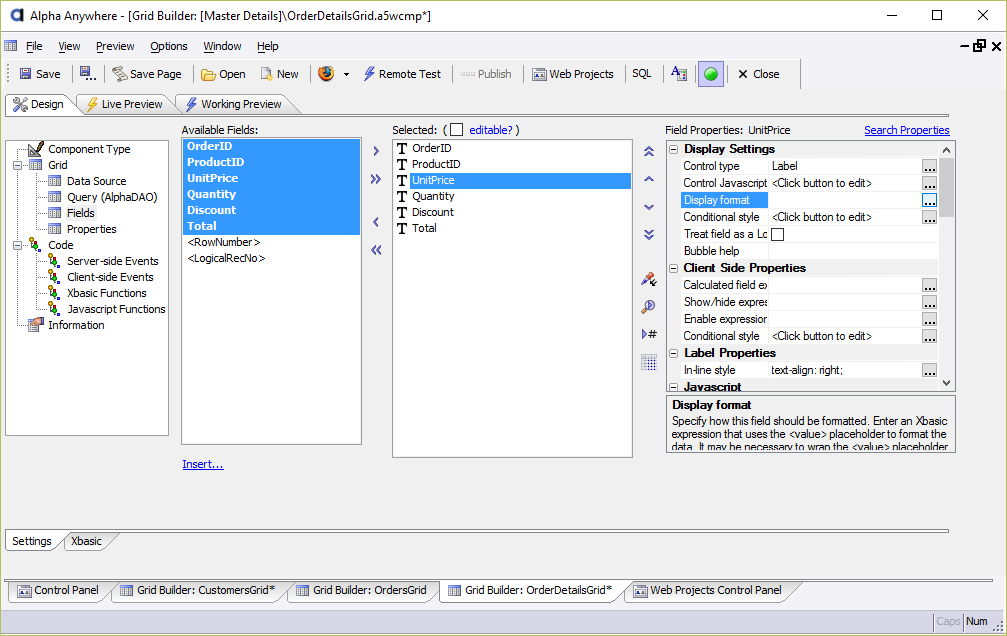The width and height of the screenshot is (1007, 636).
Task: Collapse Display Settings section
Action: [674, 149]
